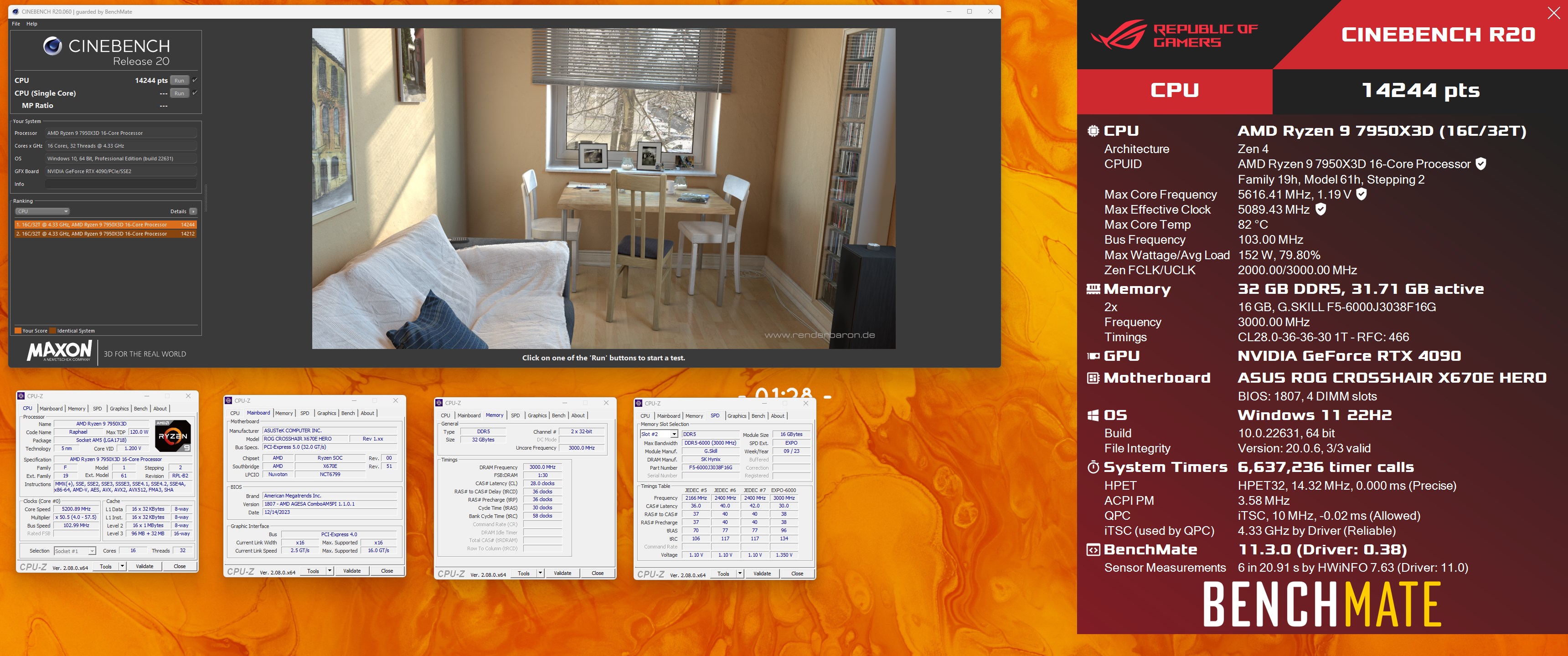
Task: Click the verified shield beside Max Effective Clock
Action: 1320,210
